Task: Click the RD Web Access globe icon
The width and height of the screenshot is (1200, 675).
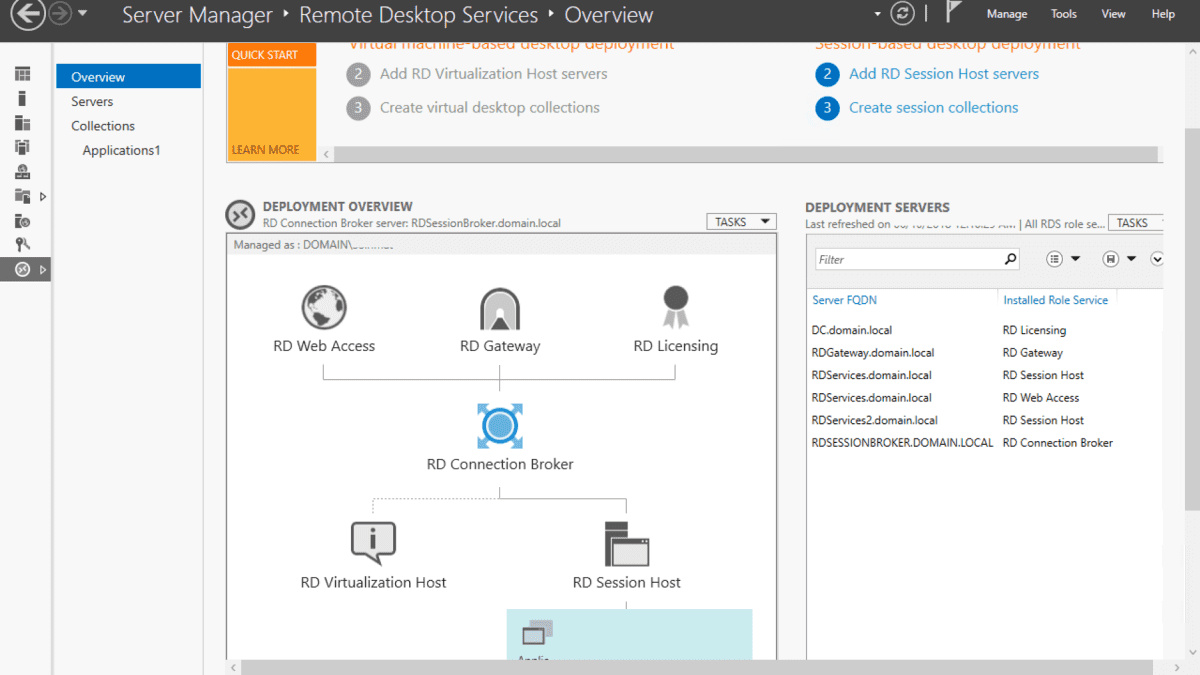Action: 324,308
